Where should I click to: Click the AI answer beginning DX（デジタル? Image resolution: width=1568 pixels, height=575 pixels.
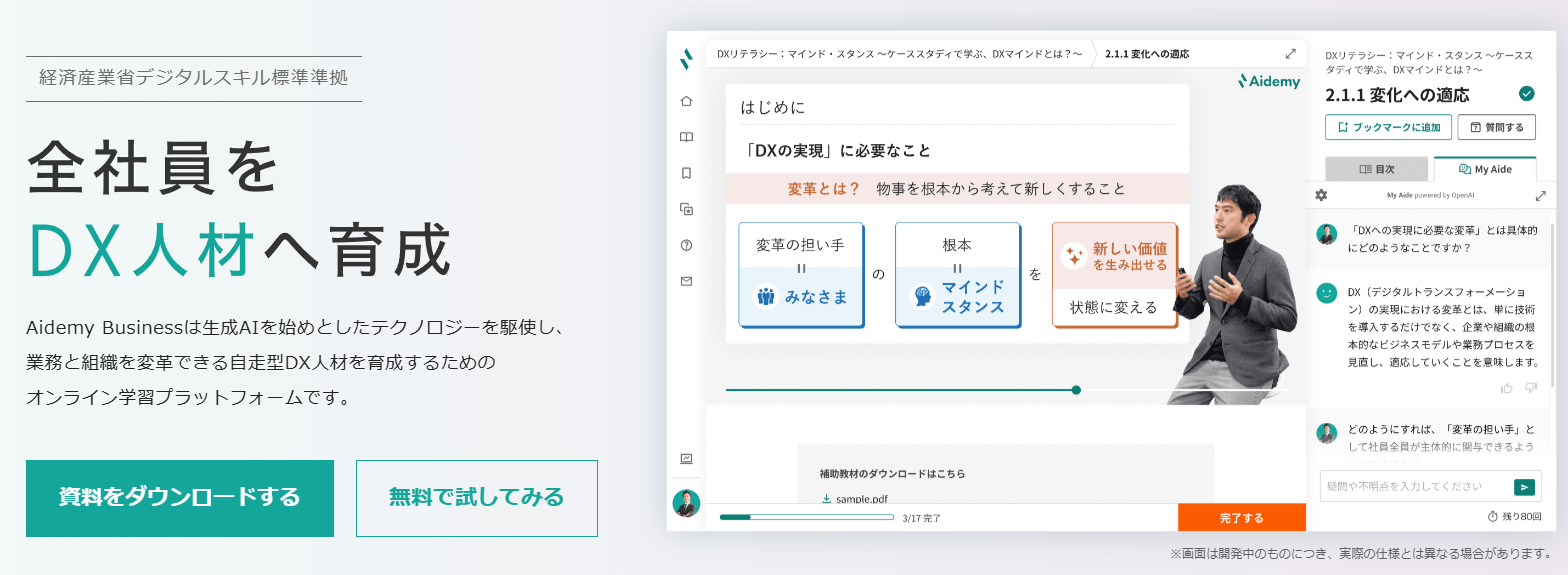point(1444,327)
